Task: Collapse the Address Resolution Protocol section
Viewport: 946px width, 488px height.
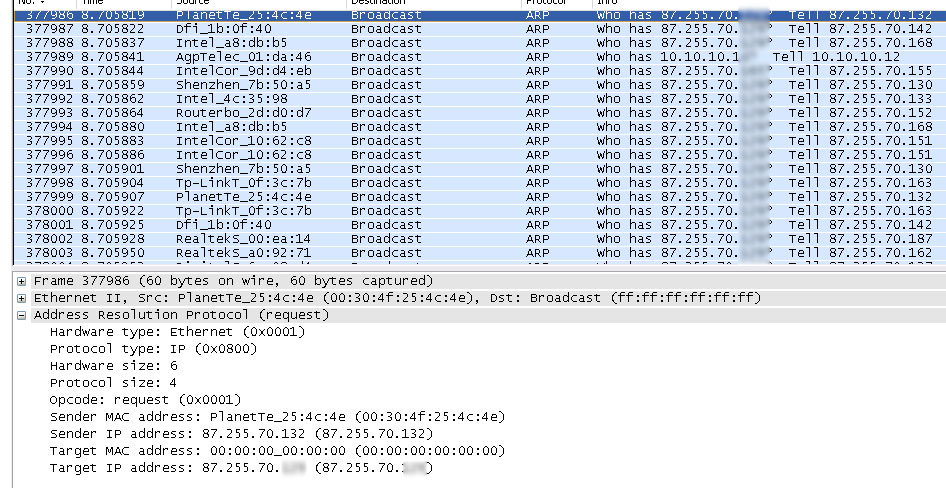Action: 22,315
